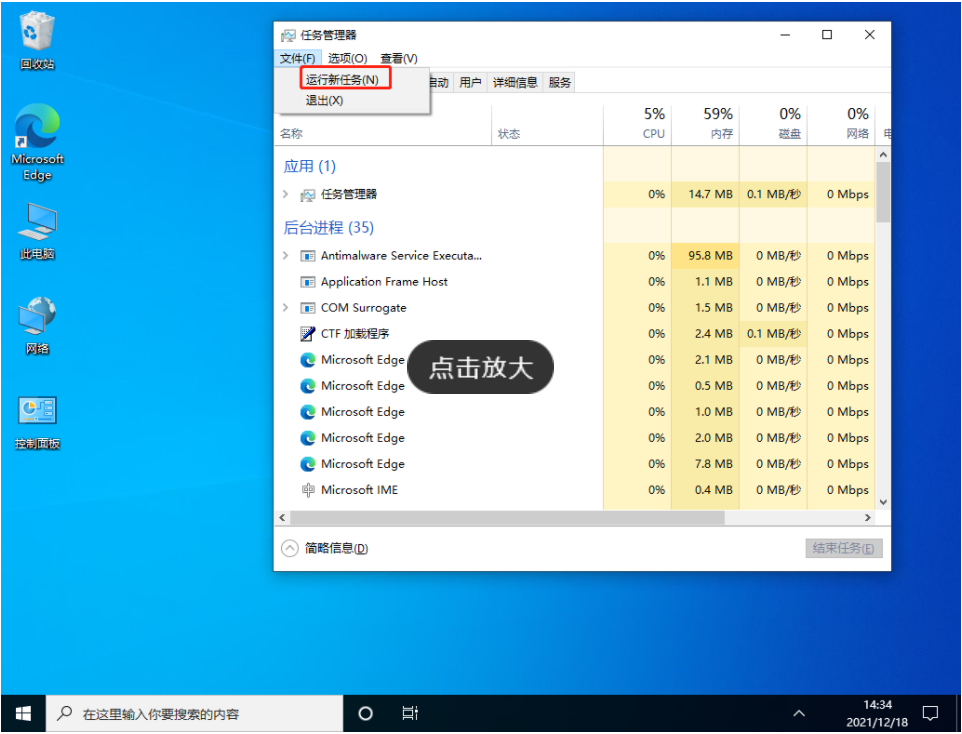Open the Options menu
This screenshot has width=962, height=734.
pyautogui.click(x=347, y=58)
